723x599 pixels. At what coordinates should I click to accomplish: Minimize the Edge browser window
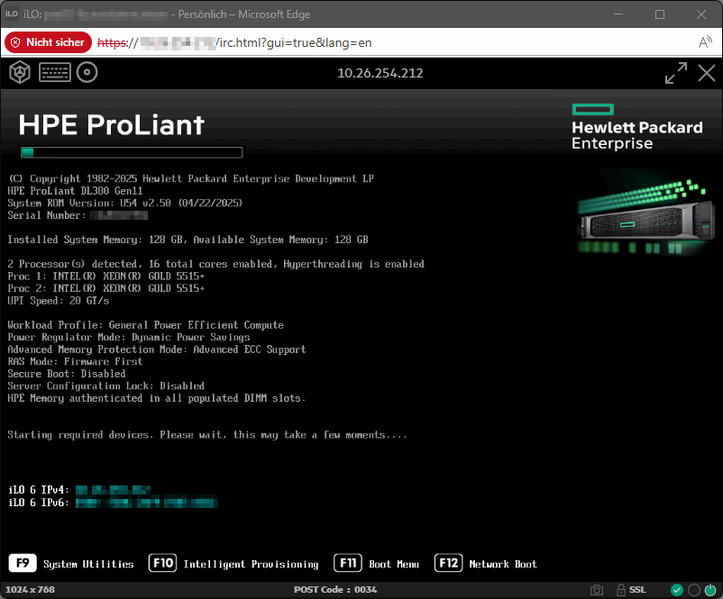[618, 14]
